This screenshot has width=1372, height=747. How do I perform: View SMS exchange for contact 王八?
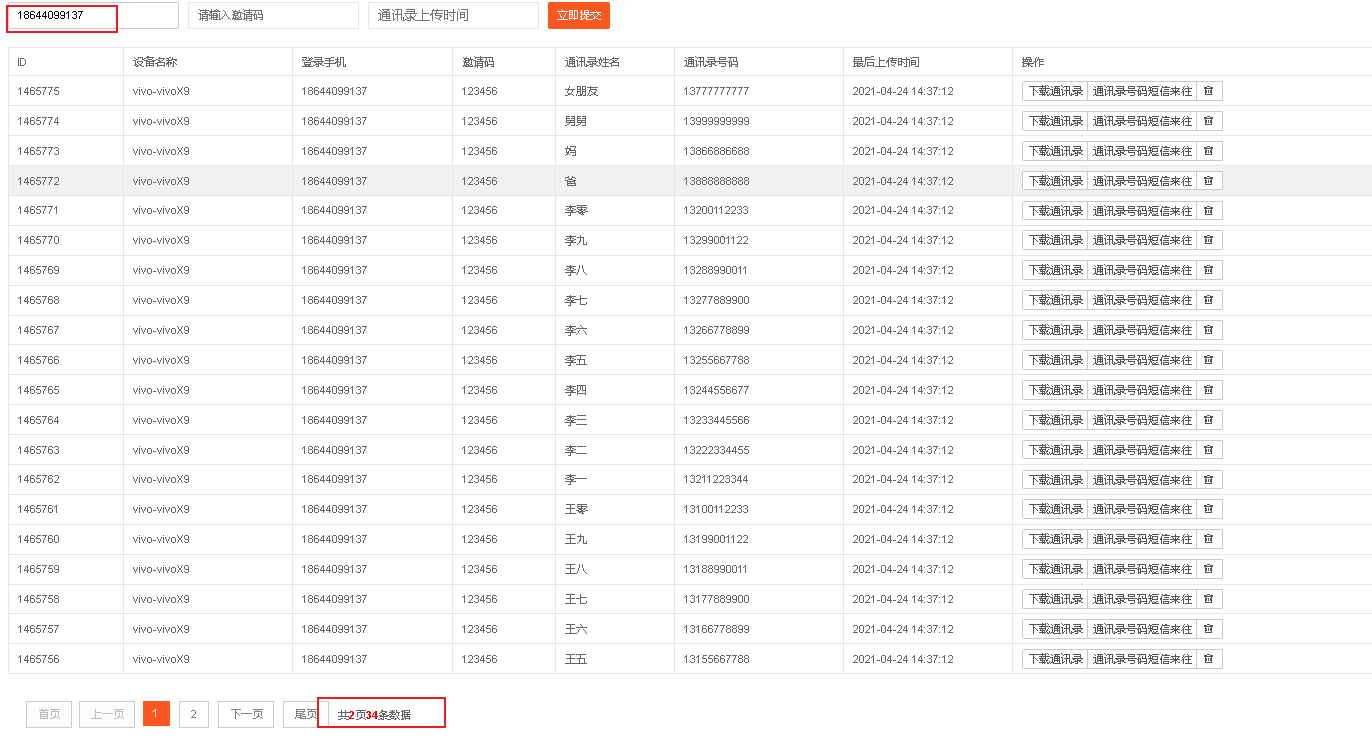[x=1142, y=570]
